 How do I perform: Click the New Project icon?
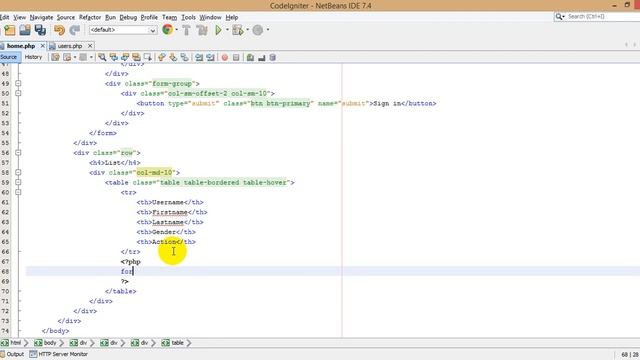click(x=10, y=30)
